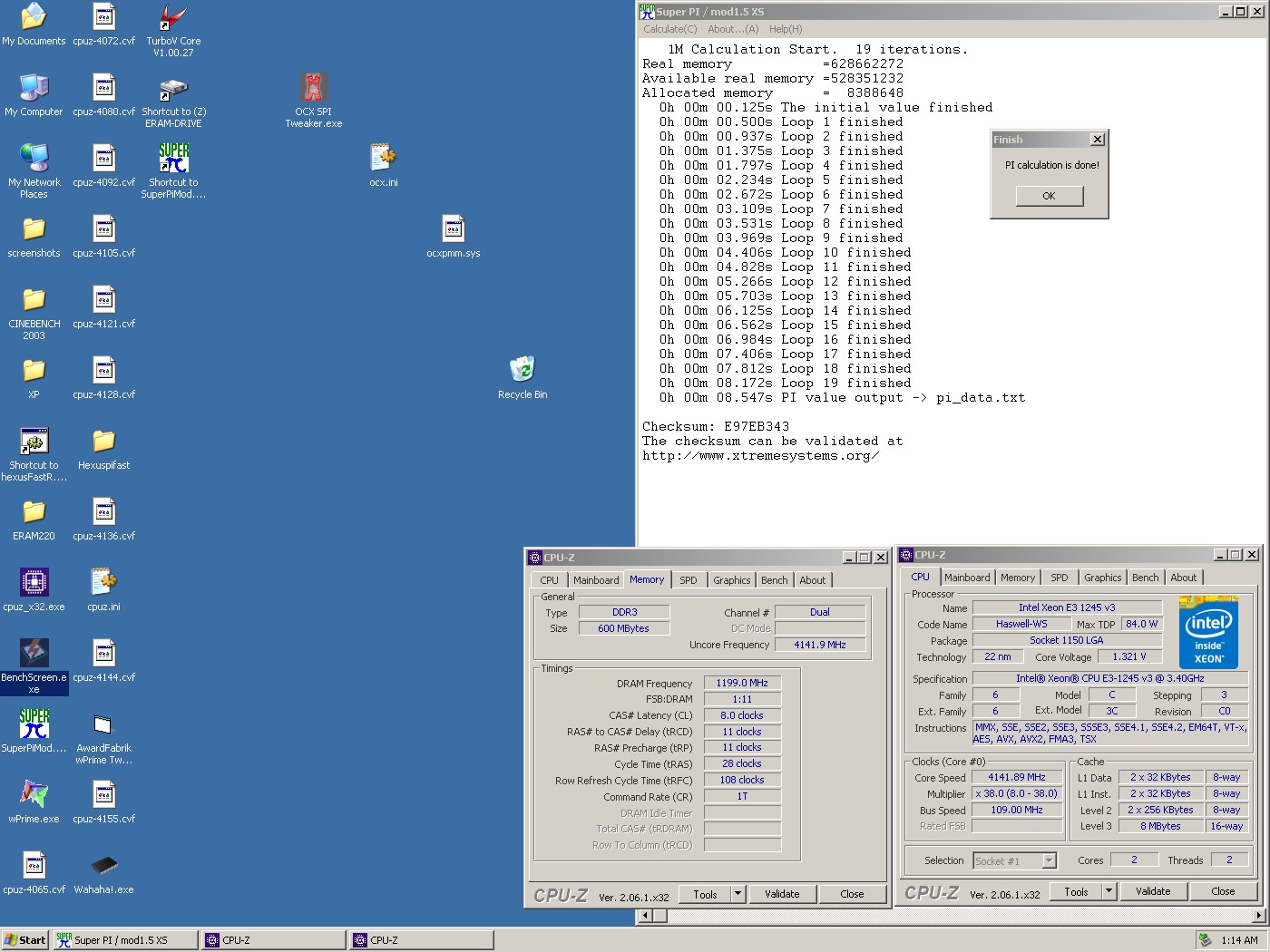Screen dimensions: 1270x952
Task: Click the xtremesystems.org URL text
Action: pyautogui.click(x=761, y=455)
